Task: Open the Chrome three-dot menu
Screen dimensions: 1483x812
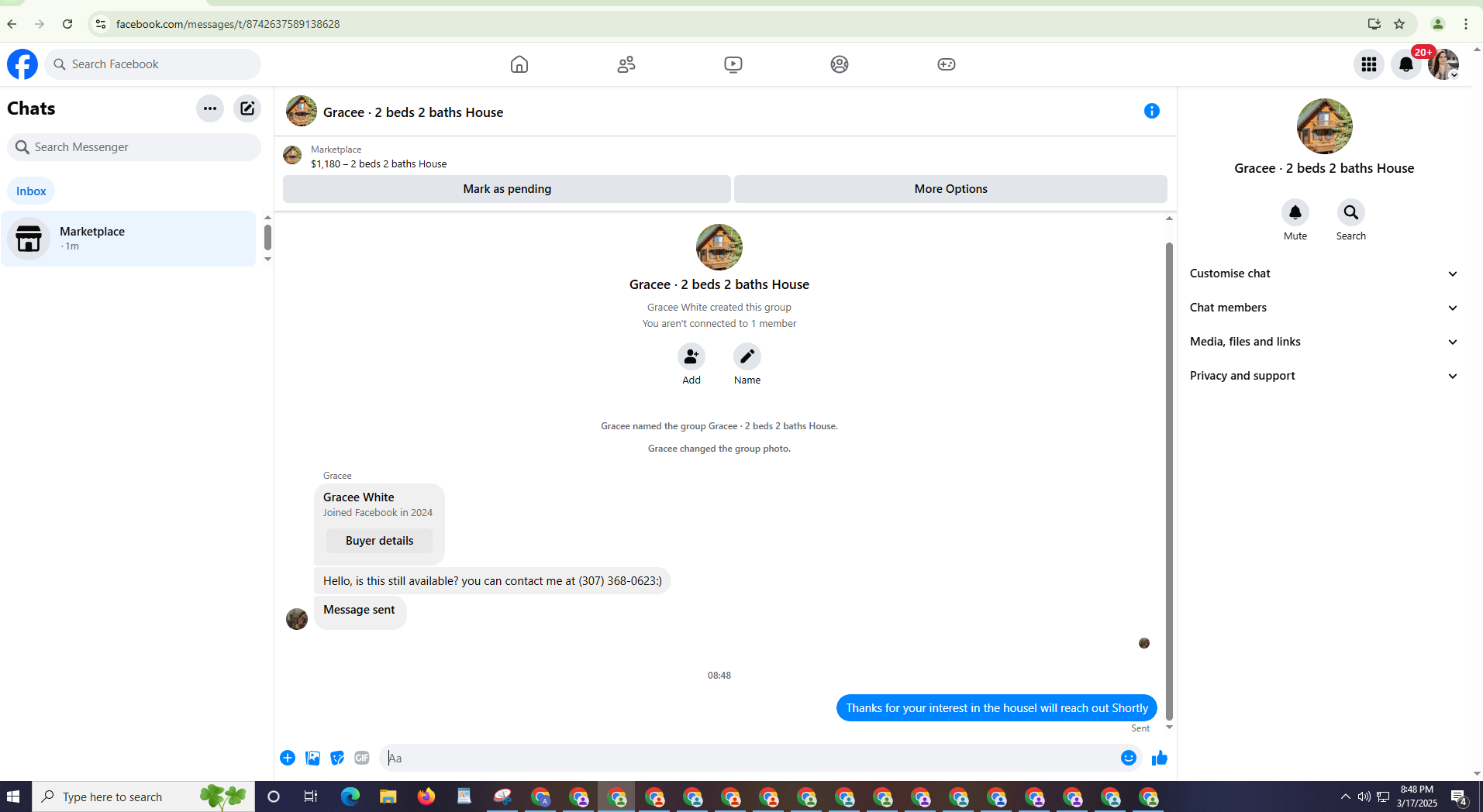Action: [x=1466, y=24]
